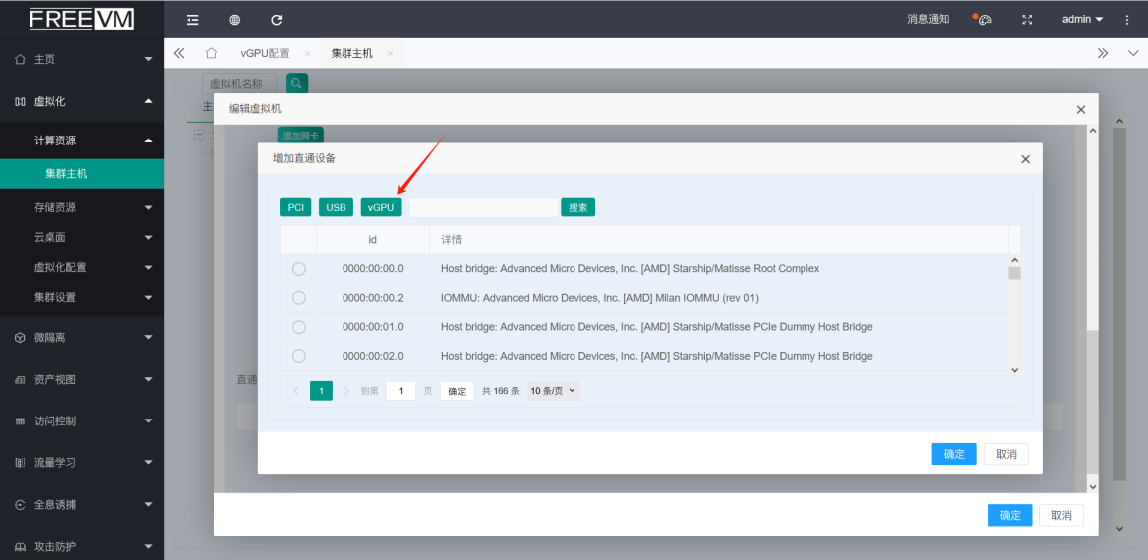Click the dashboard gauge icon

(984, 20)
